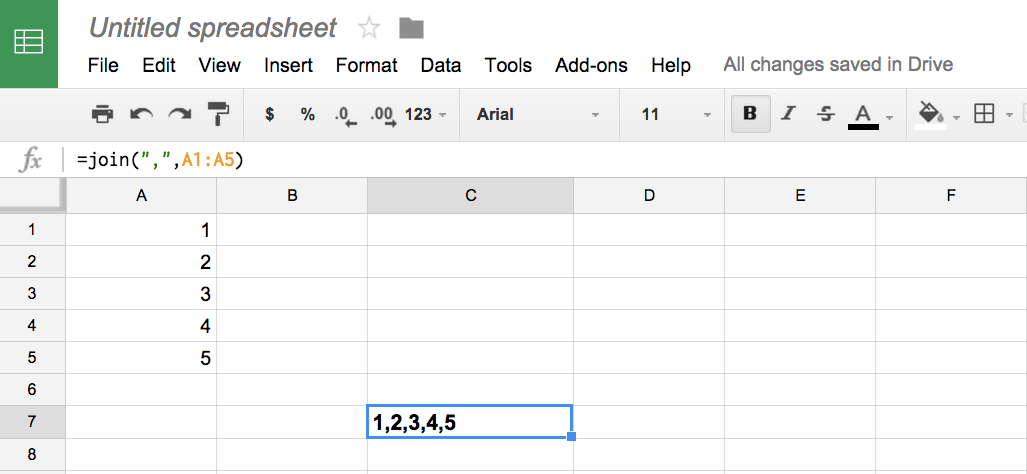Select column A header
1027x474 pixels.
141,195
